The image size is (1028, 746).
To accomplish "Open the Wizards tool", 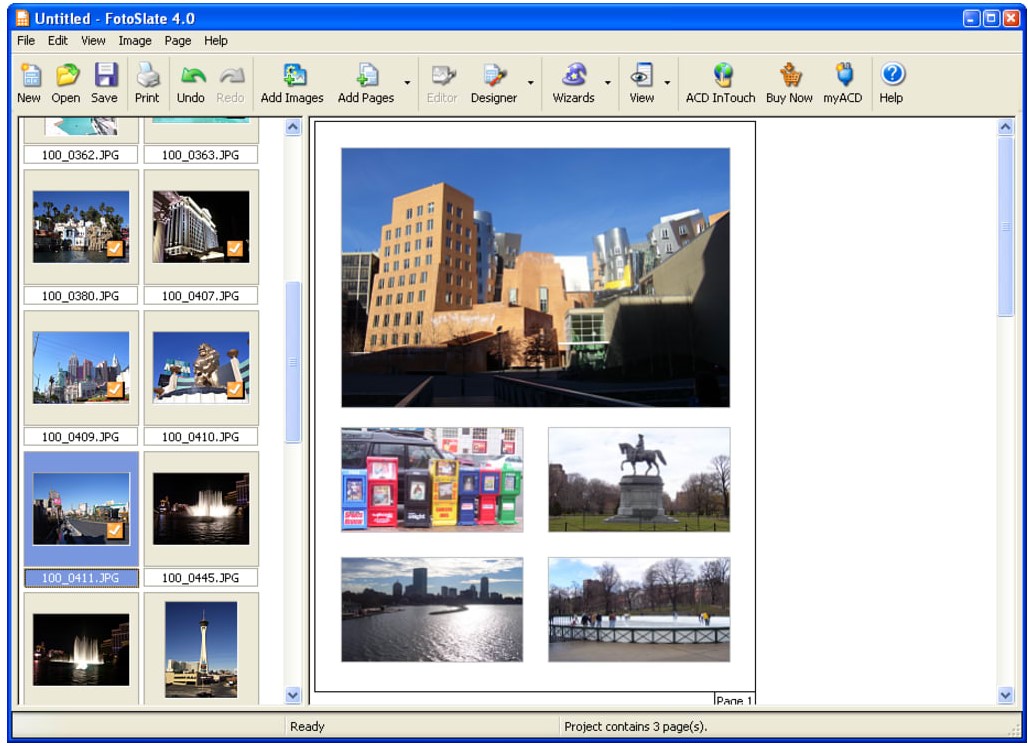I will click(x=573, y=83).
